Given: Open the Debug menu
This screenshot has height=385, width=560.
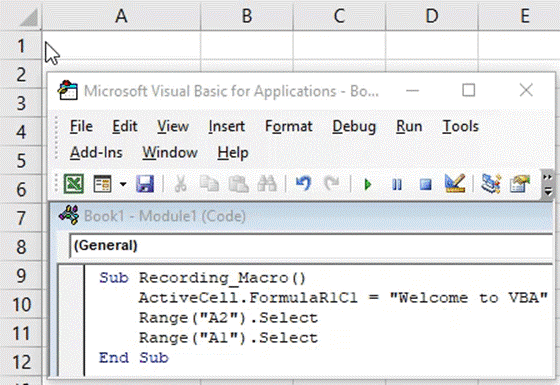Looking at the screenshot, I should click(354, 126).
